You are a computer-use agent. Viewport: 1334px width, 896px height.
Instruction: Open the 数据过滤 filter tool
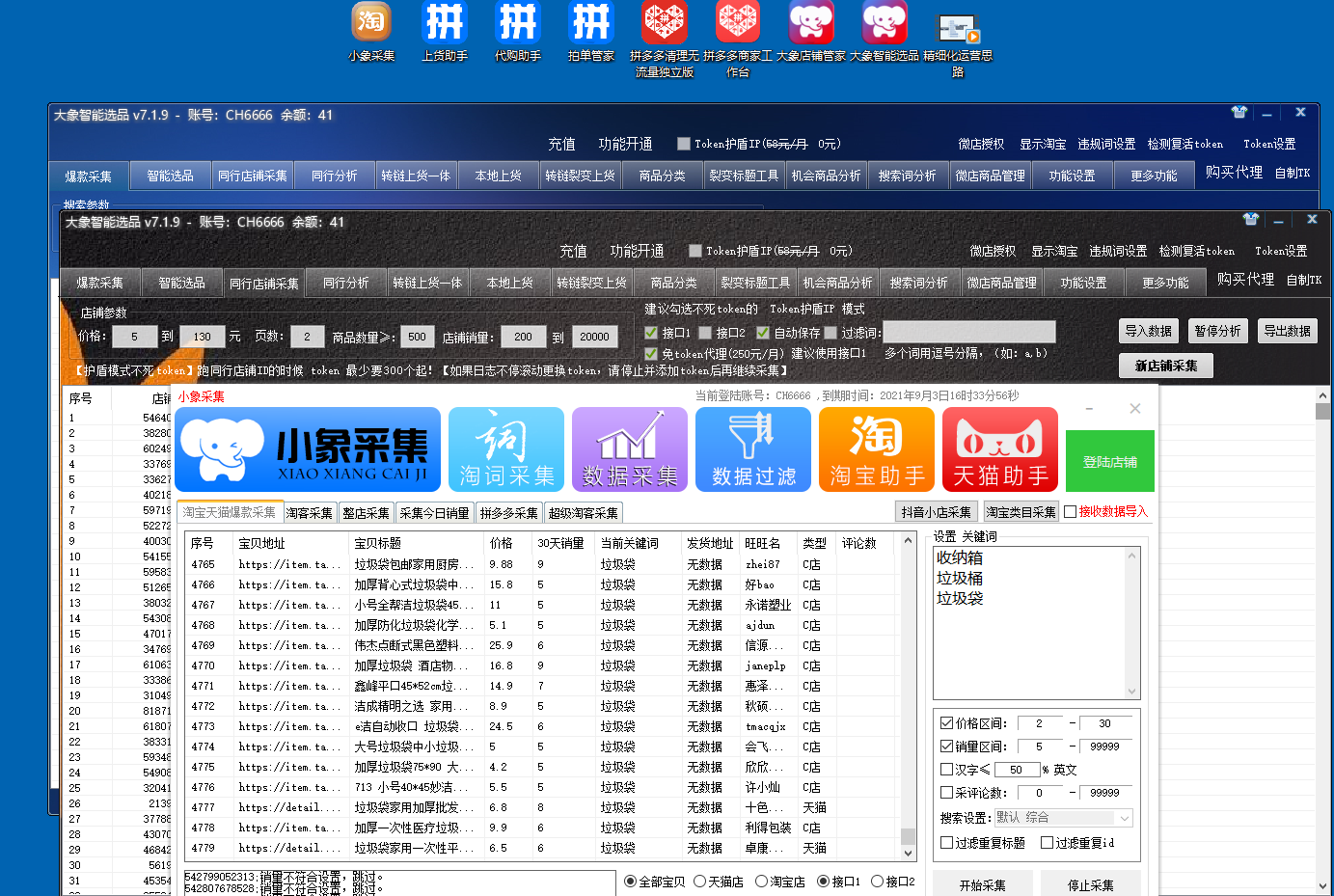pos(753,448)
